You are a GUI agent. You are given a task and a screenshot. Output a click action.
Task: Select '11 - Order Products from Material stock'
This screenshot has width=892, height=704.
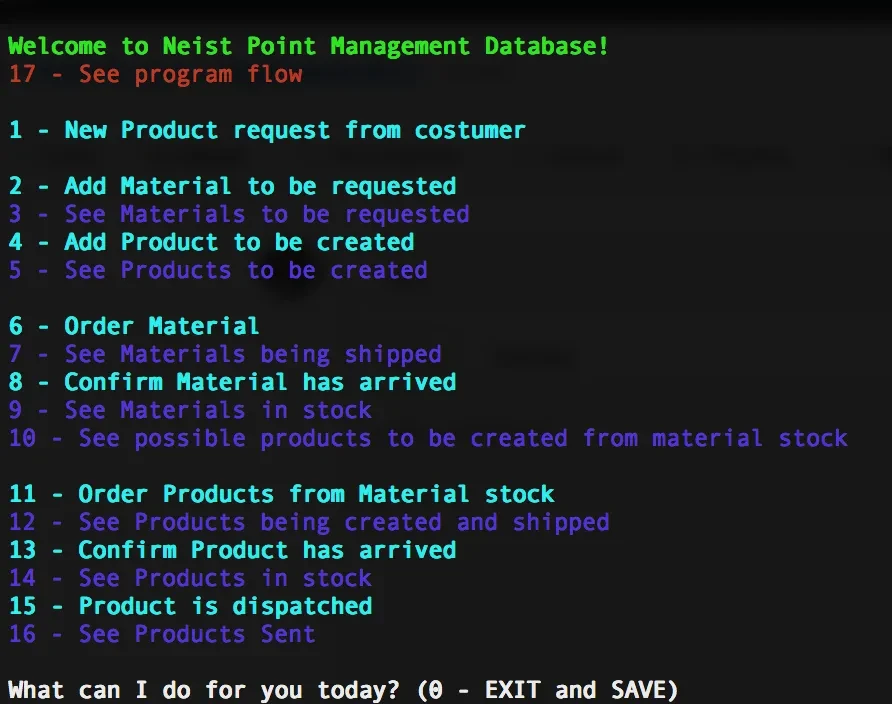[281, 494]
